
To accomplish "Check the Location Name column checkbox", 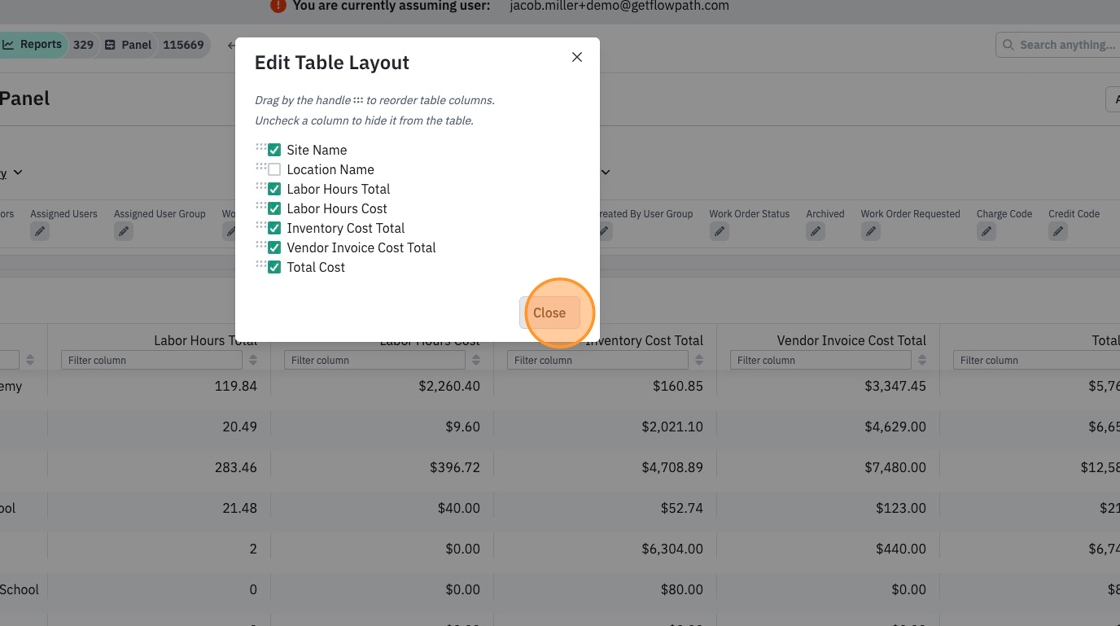I will [274, 169].
